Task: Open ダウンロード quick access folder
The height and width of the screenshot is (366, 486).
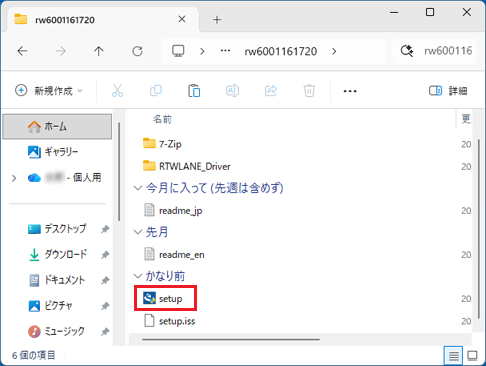Action: pos(57,254)
